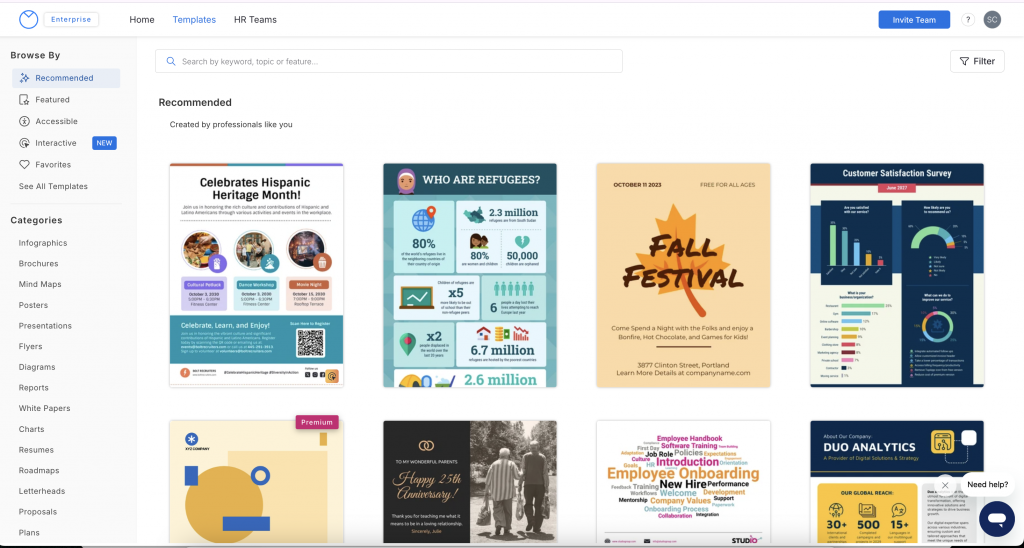Click See All Templates link

tap(53, 186)
